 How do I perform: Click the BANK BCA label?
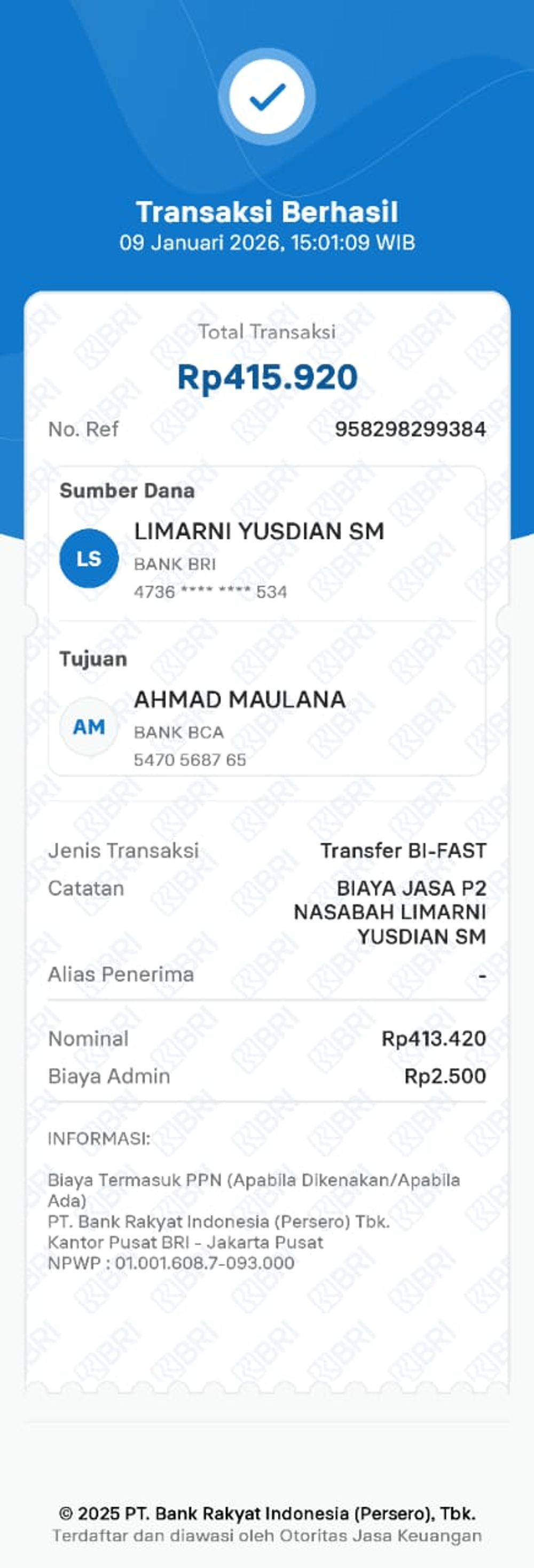178,732
